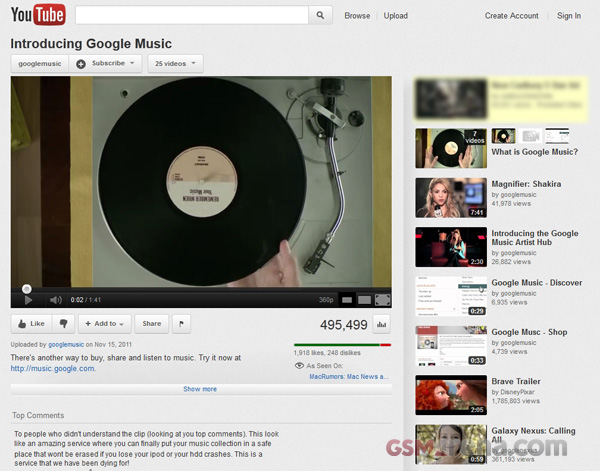Image resolution: width=600 pixels, height=471 pixels.
Task: Expand the 25 videos dropdown
Action: (x=175, y=64)
